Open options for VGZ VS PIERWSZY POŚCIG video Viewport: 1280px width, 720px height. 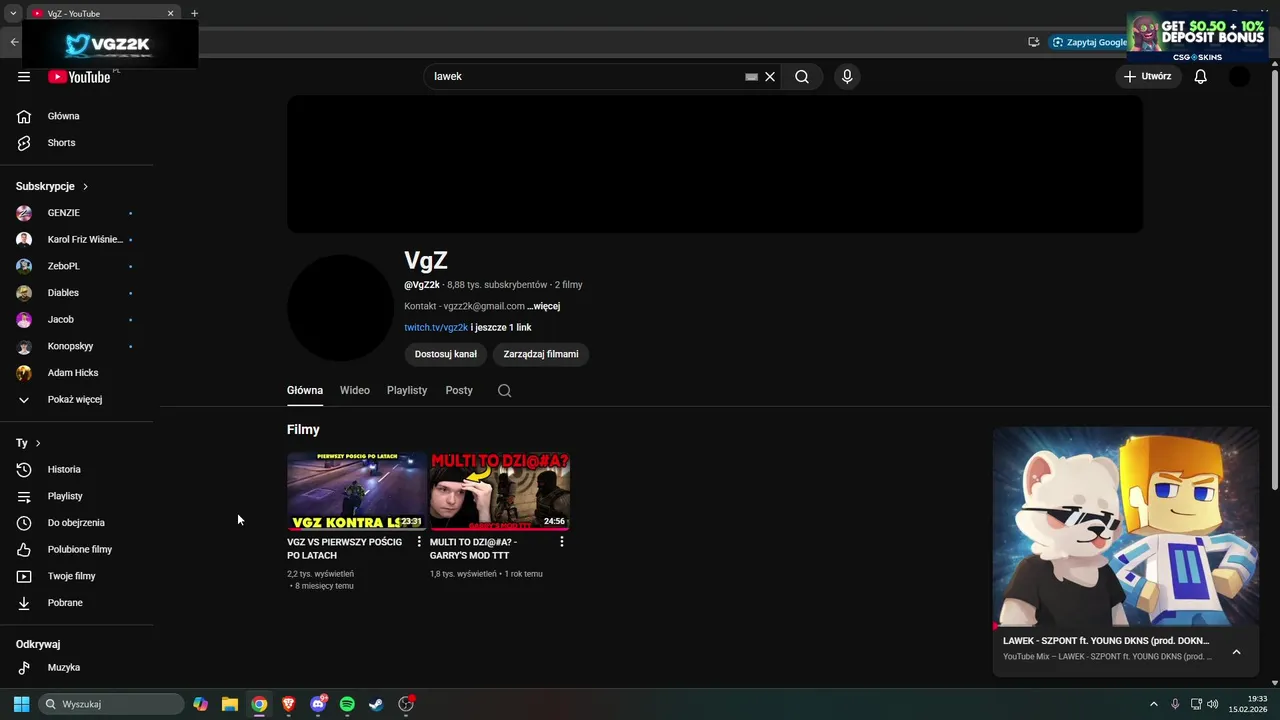click(419, 542)
